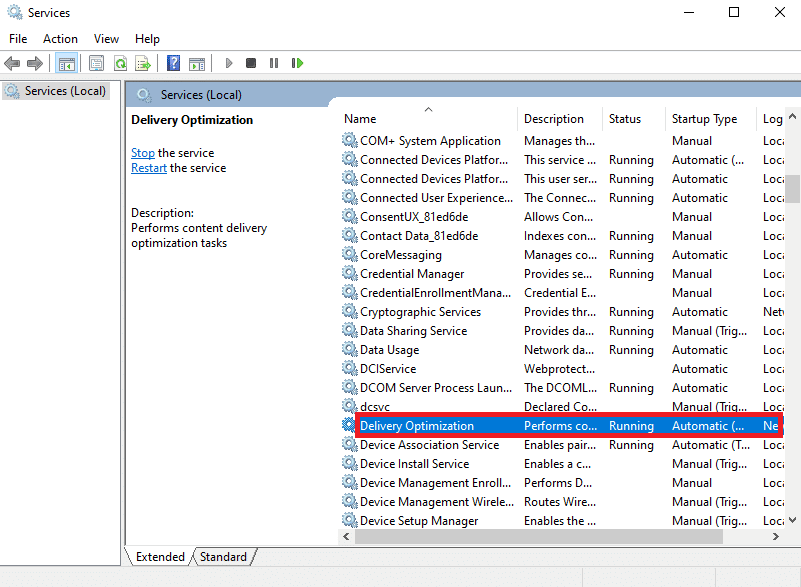Click the Restart Service toolbar icon

coord(297,63)
